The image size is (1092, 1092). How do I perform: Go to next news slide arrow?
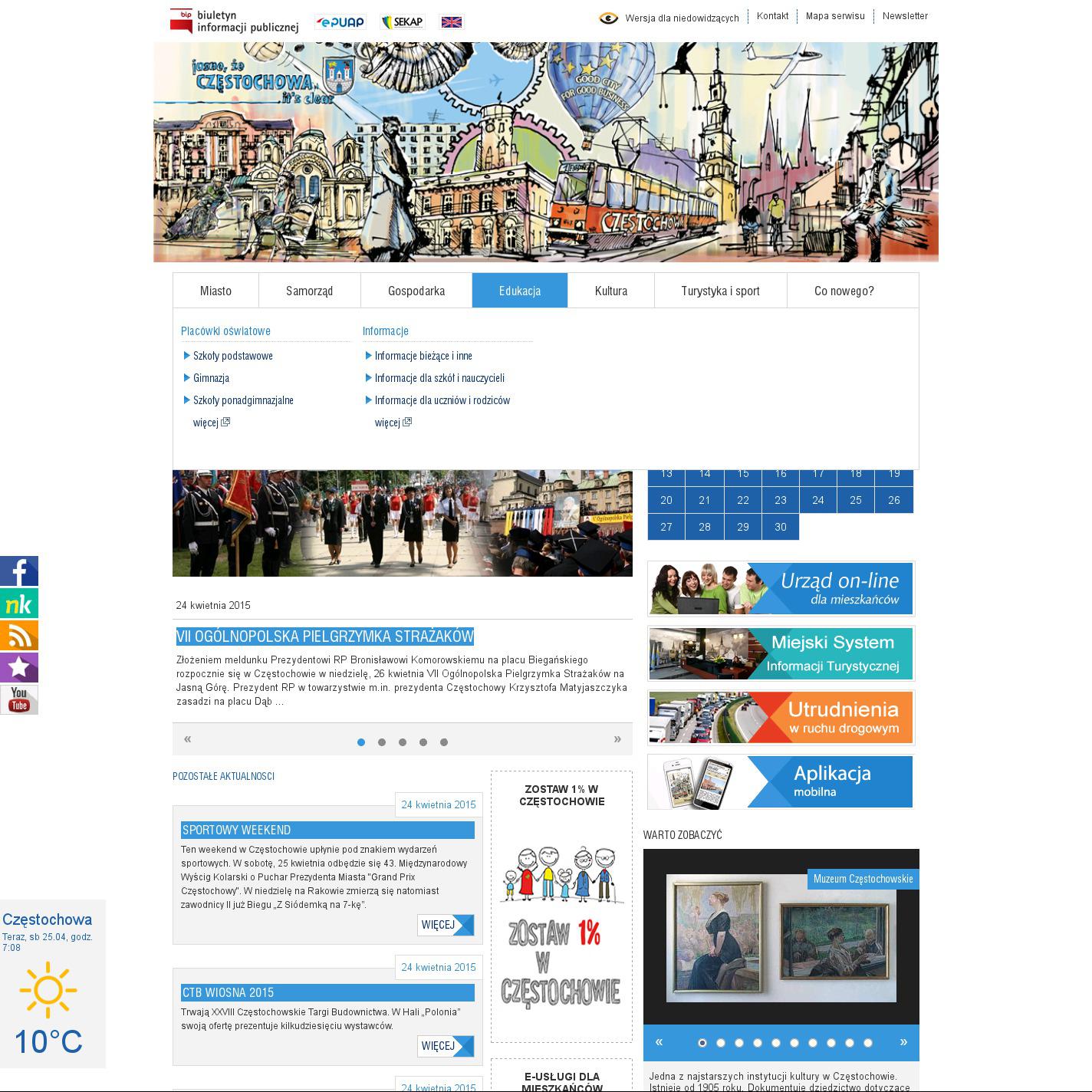617,739
